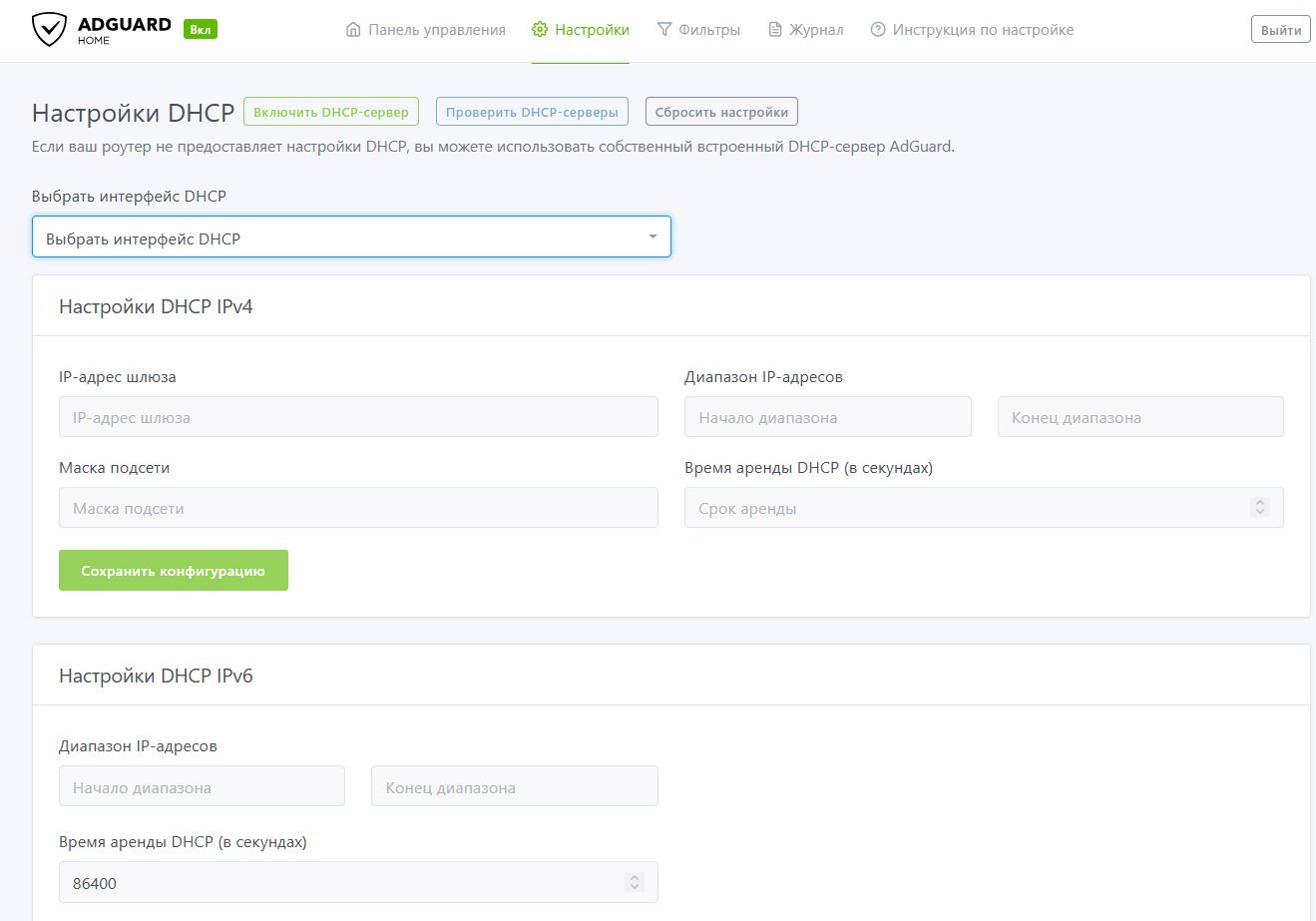Click the house icon beside Панель управления
Viewport: 1316px width, 921px height.
coord(353,30)
